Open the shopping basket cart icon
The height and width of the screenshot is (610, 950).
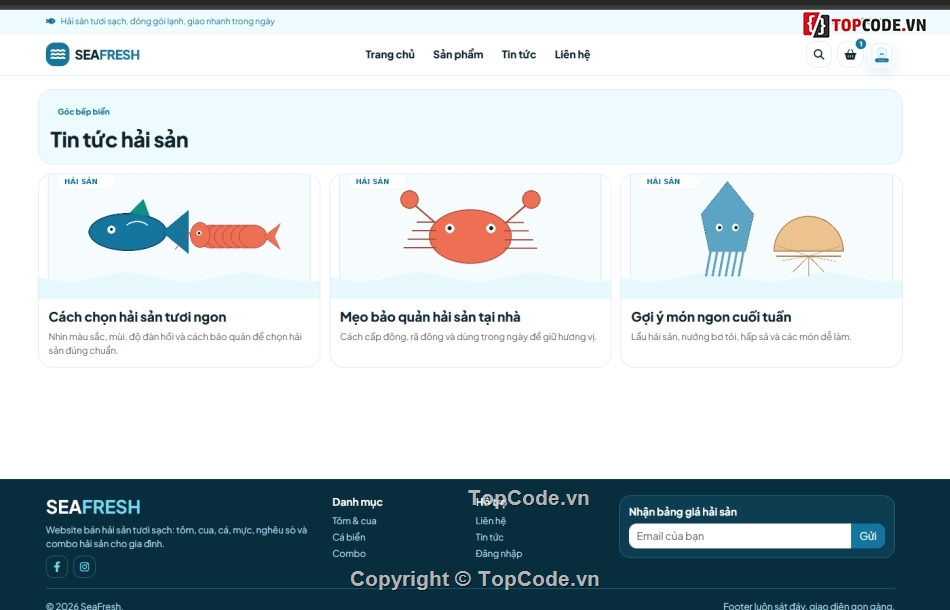click(850, 55)
